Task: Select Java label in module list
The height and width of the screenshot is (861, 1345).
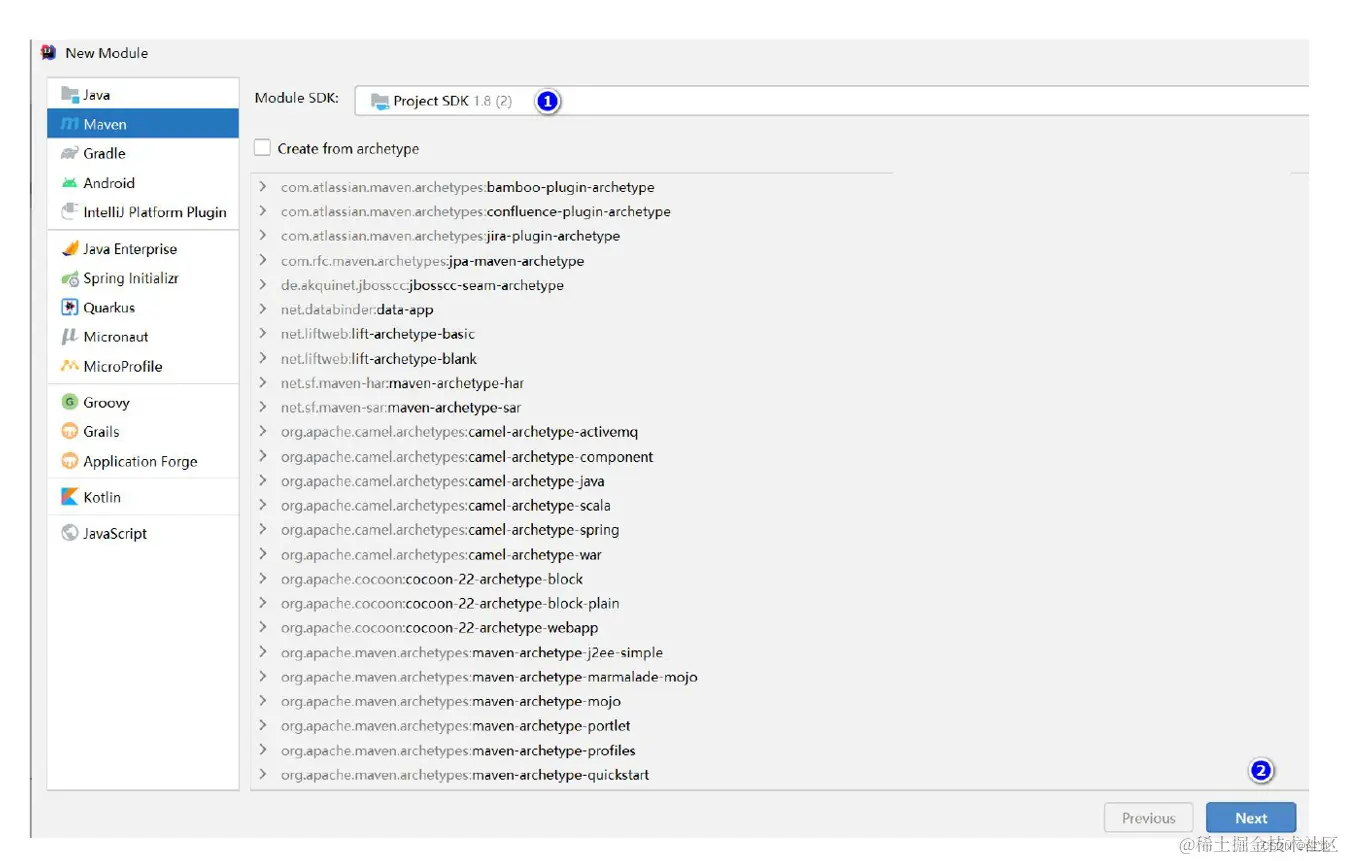Action: 97,95
